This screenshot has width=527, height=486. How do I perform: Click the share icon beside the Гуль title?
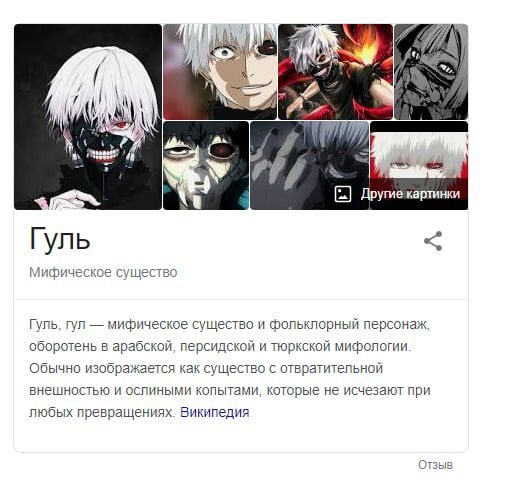[x=433, y=241]
